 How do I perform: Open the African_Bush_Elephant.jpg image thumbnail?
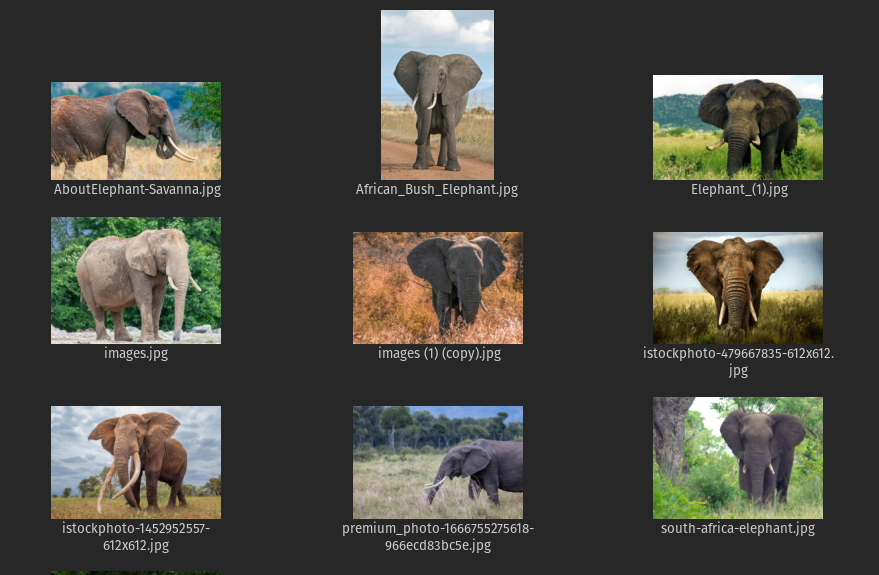click(437, 95)
